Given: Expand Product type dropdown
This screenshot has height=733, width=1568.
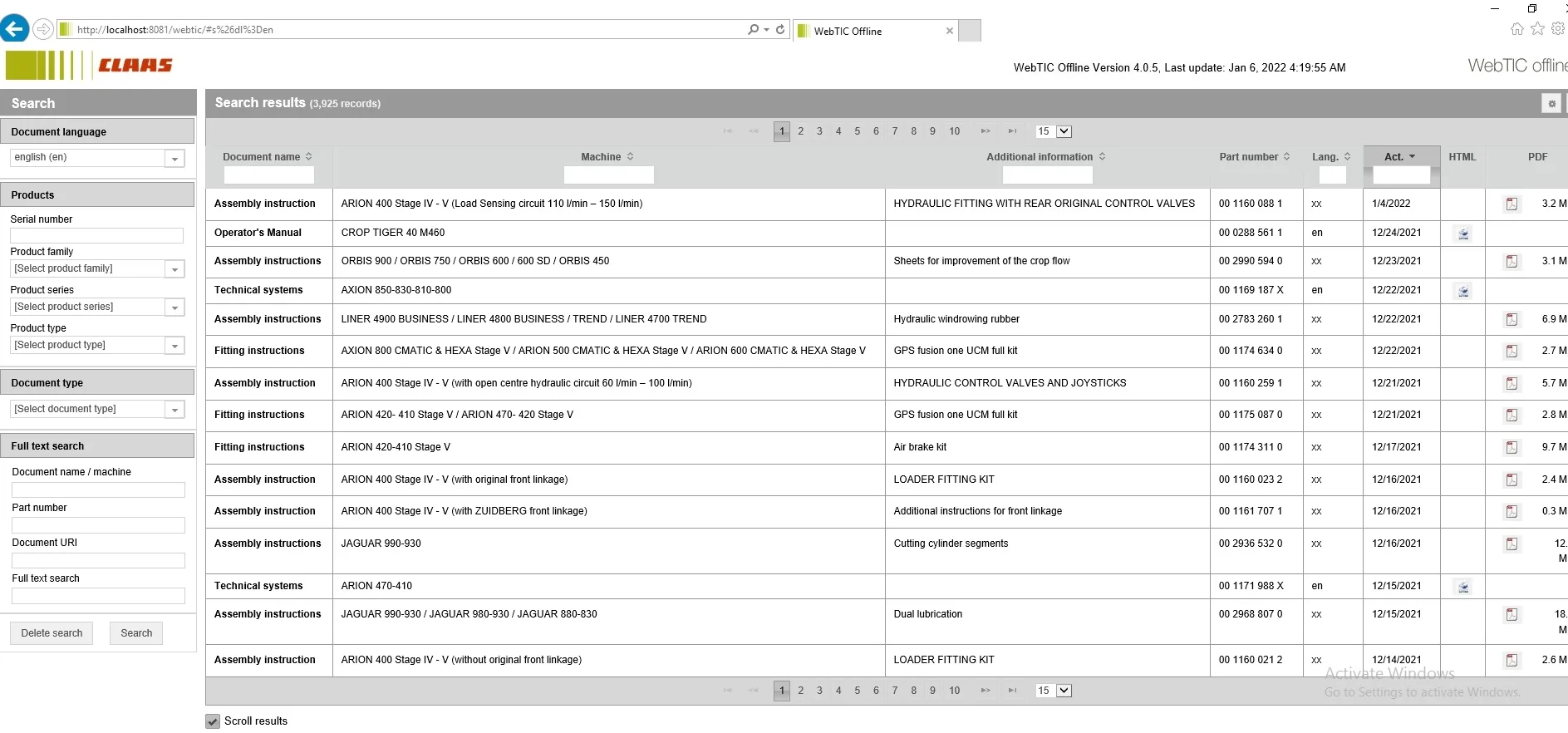Looking at the screenshot, I should point(174,346).
